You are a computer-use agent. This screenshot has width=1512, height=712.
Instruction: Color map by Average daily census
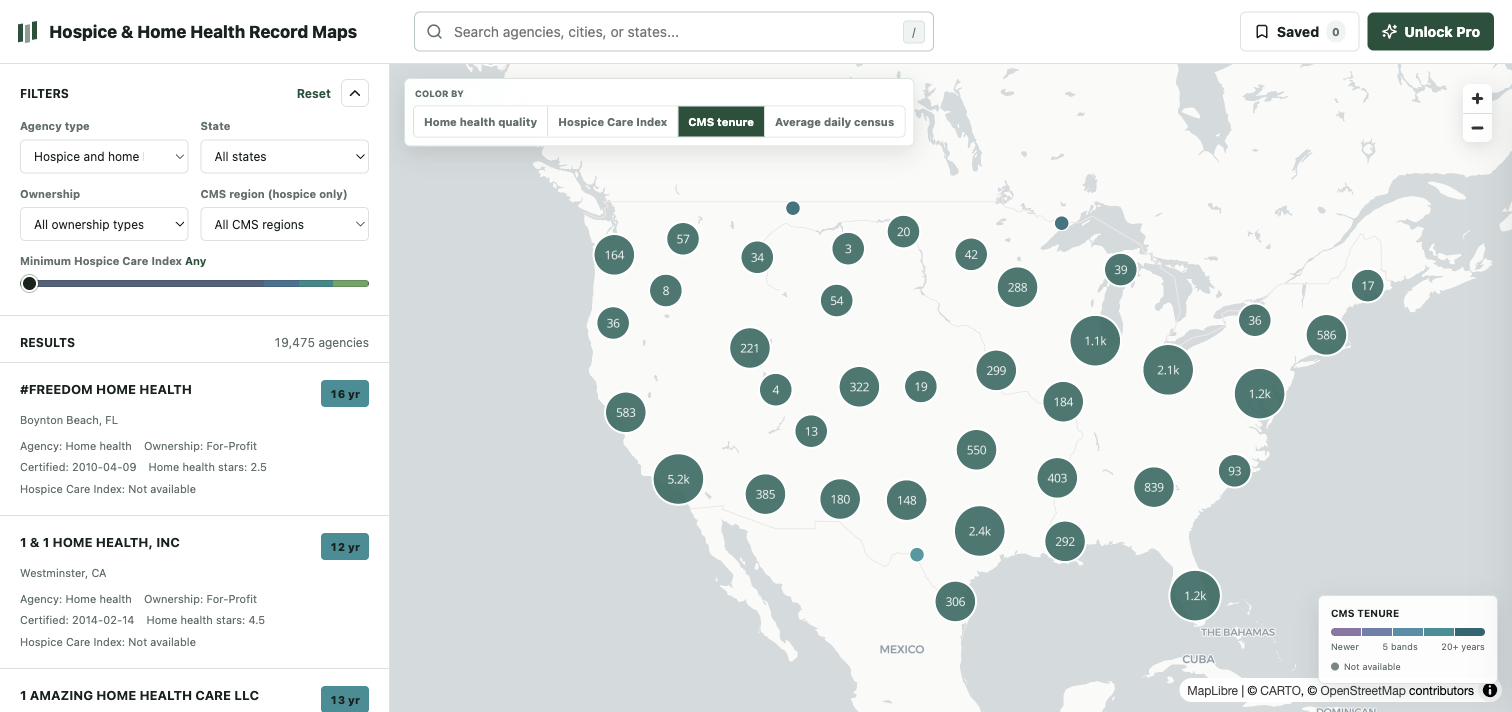coord(835,122)
